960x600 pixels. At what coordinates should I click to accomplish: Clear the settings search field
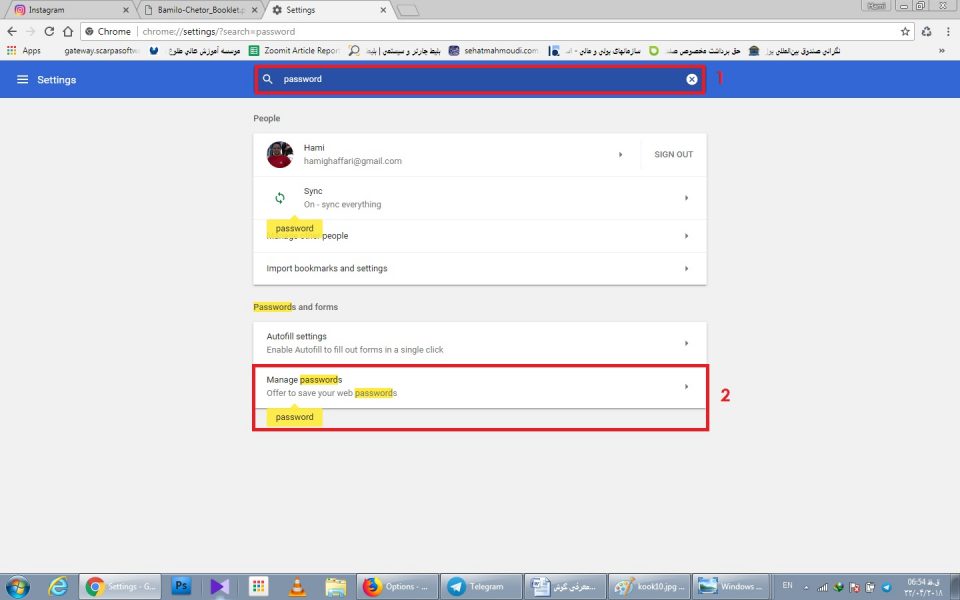click(691, 79)
